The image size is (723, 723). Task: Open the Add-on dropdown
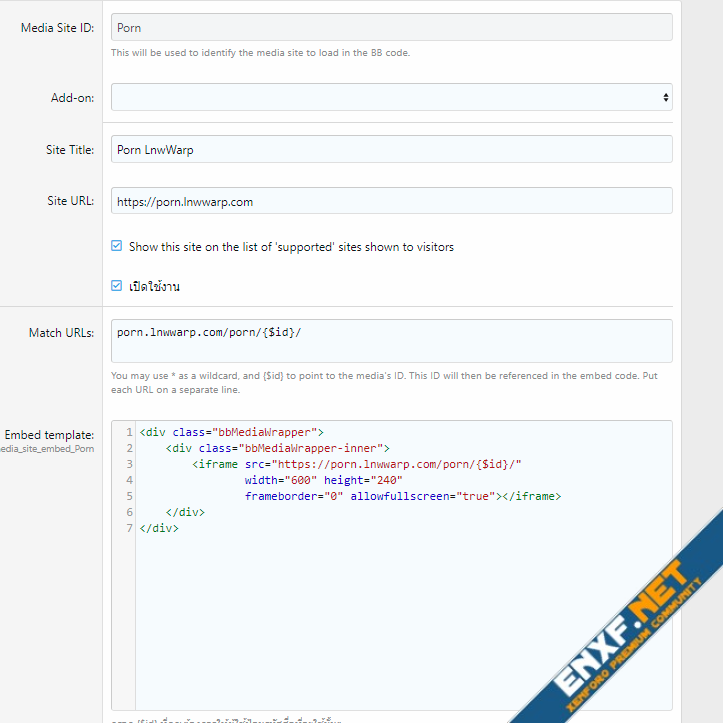click(391, 97)
